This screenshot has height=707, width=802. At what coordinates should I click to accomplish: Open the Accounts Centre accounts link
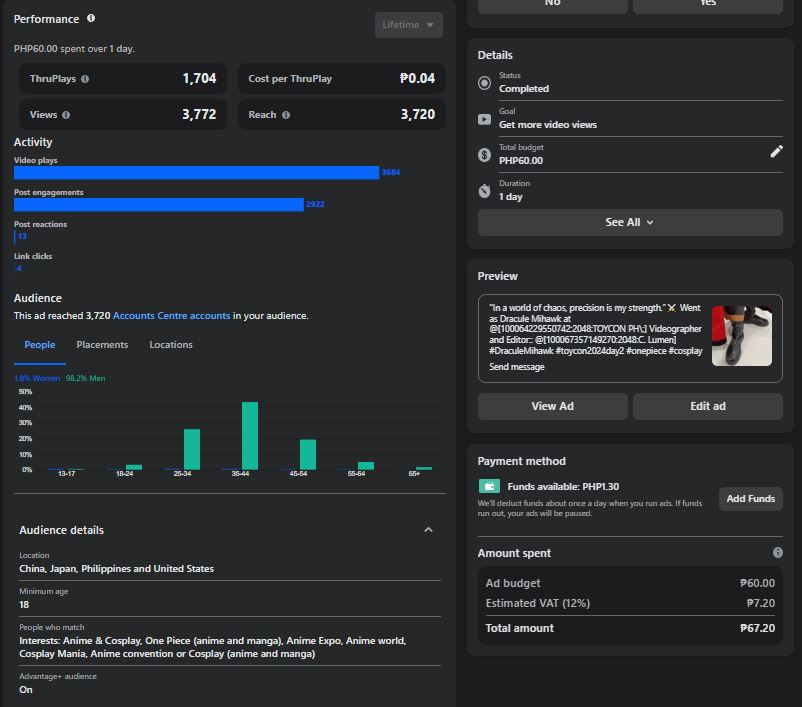click(x=171, y=316)
